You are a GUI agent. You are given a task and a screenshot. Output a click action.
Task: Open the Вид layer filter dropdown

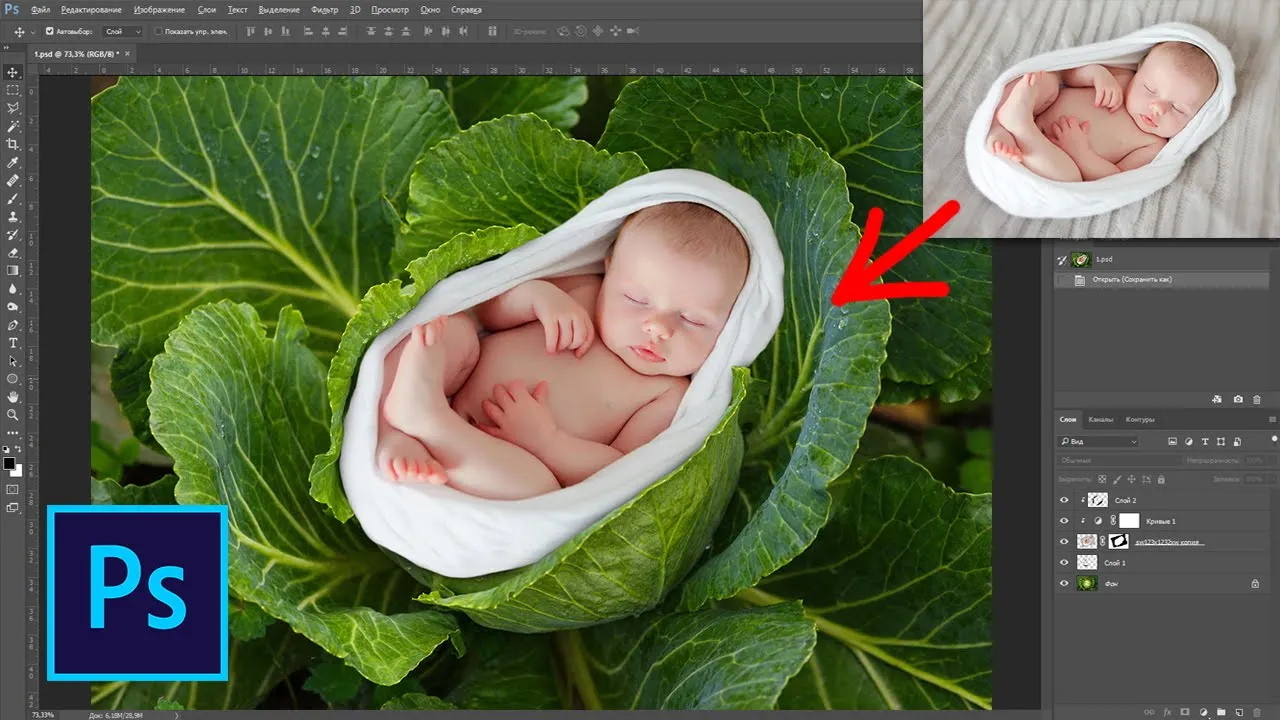click(1098, 441)
